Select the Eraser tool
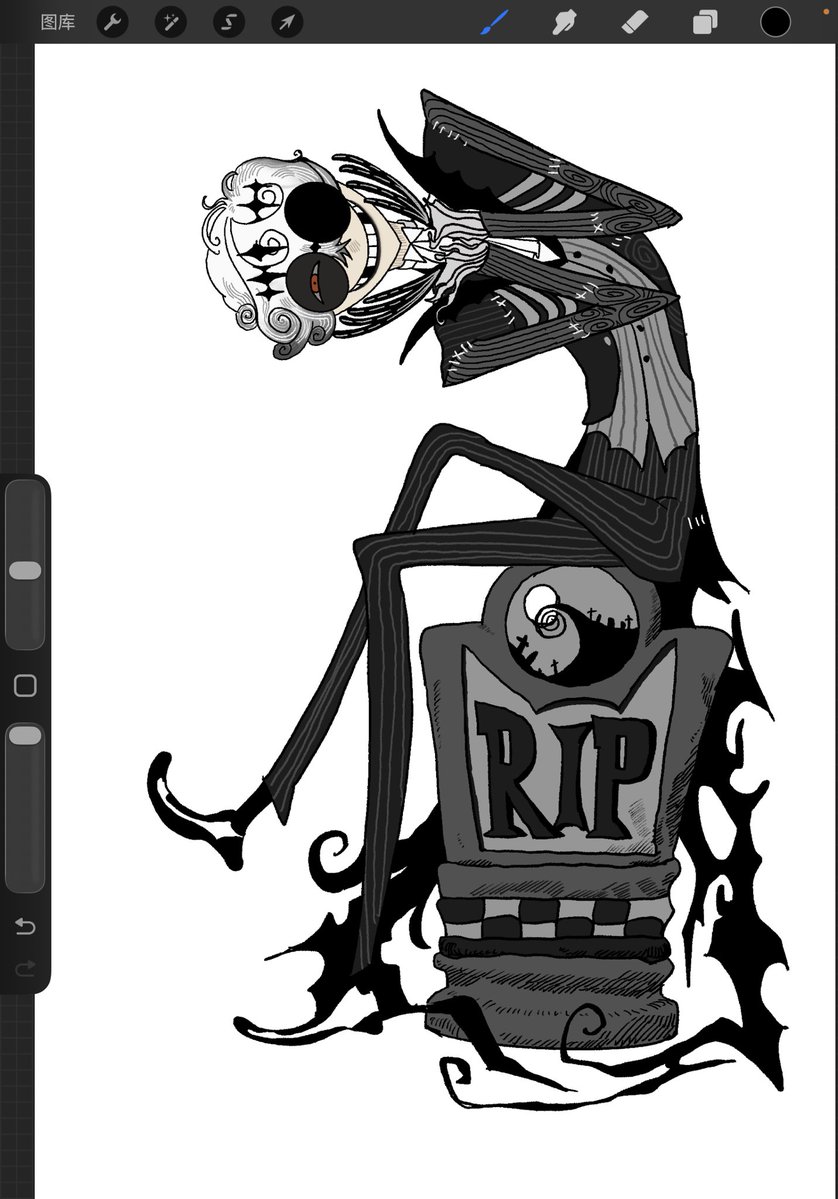This screenshot has height=1199, width=838. tap(635, 22)
